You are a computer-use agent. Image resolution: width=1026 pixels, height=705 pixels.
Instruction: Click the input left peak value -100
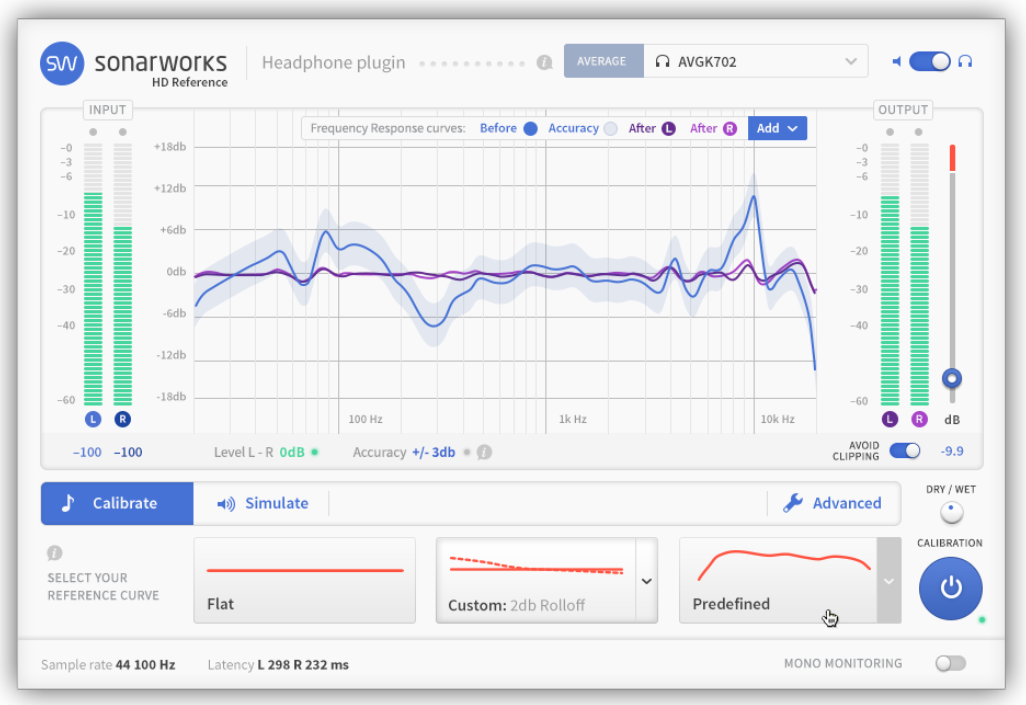click(x=87, y=452)
